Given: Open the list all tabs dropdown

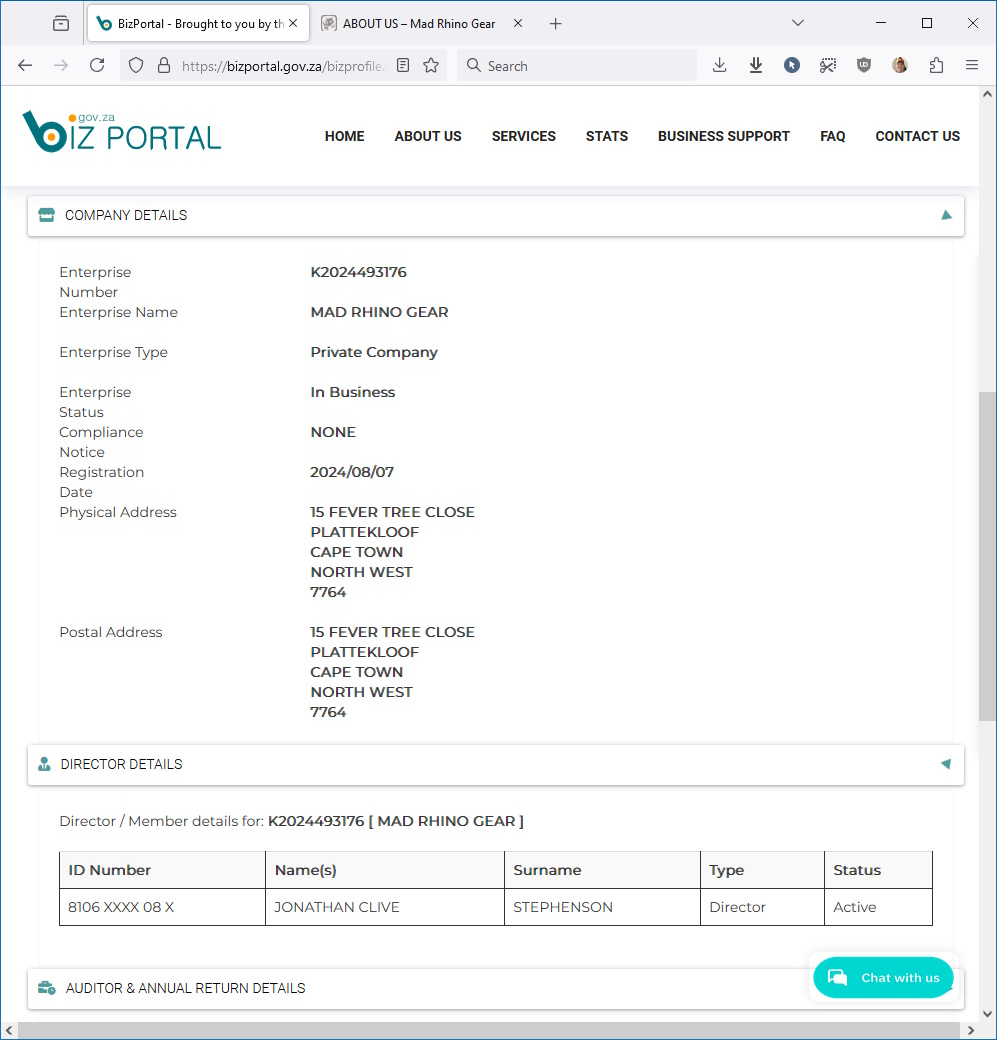Looking at the screenshot, I should tap(797, 23).
